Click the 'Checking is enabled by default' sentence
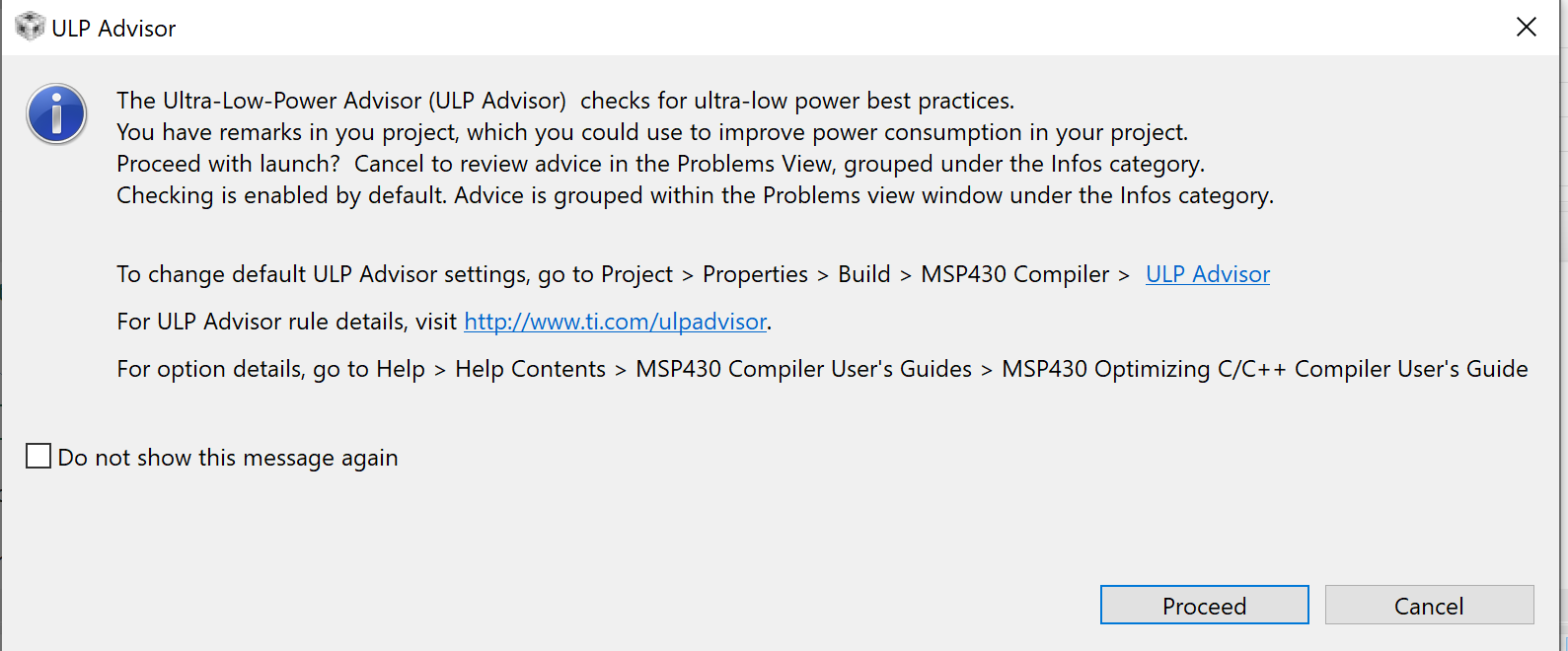Screen dimensions: 1568x651 tap(282, 195)
